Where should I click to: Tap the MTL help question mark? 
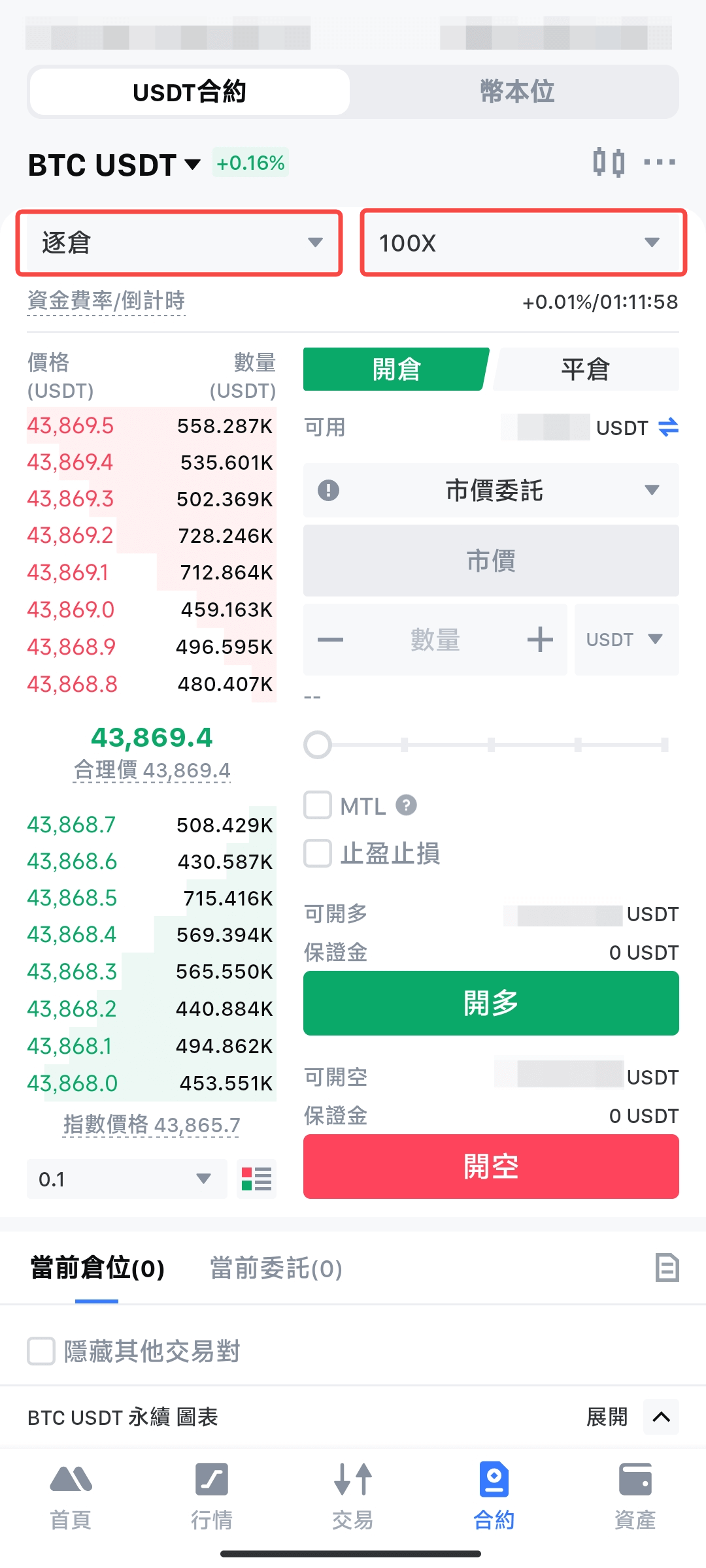(x=406, y=805)
